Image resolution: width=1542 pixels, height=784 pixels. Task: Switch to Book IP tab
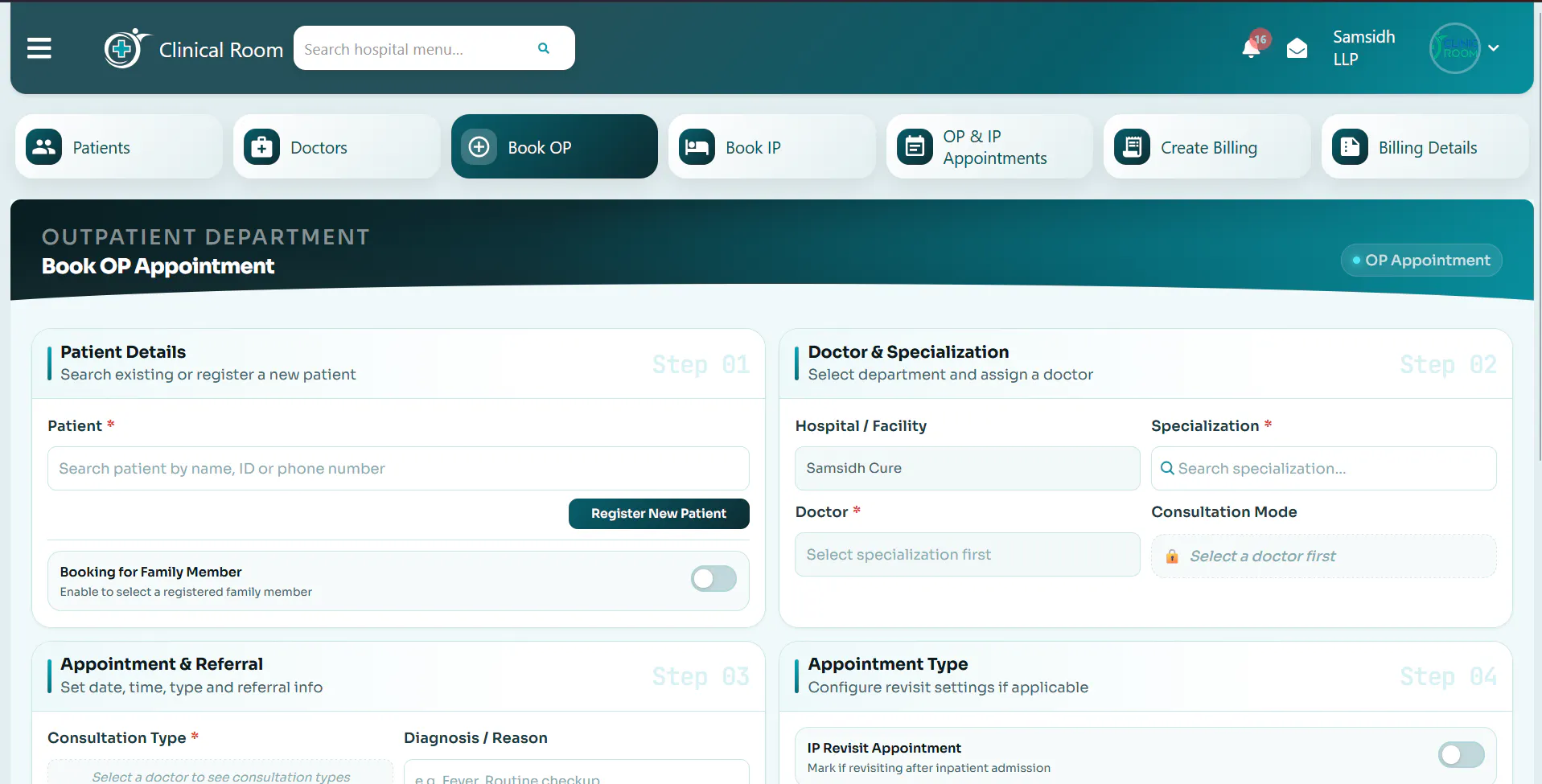771,146
